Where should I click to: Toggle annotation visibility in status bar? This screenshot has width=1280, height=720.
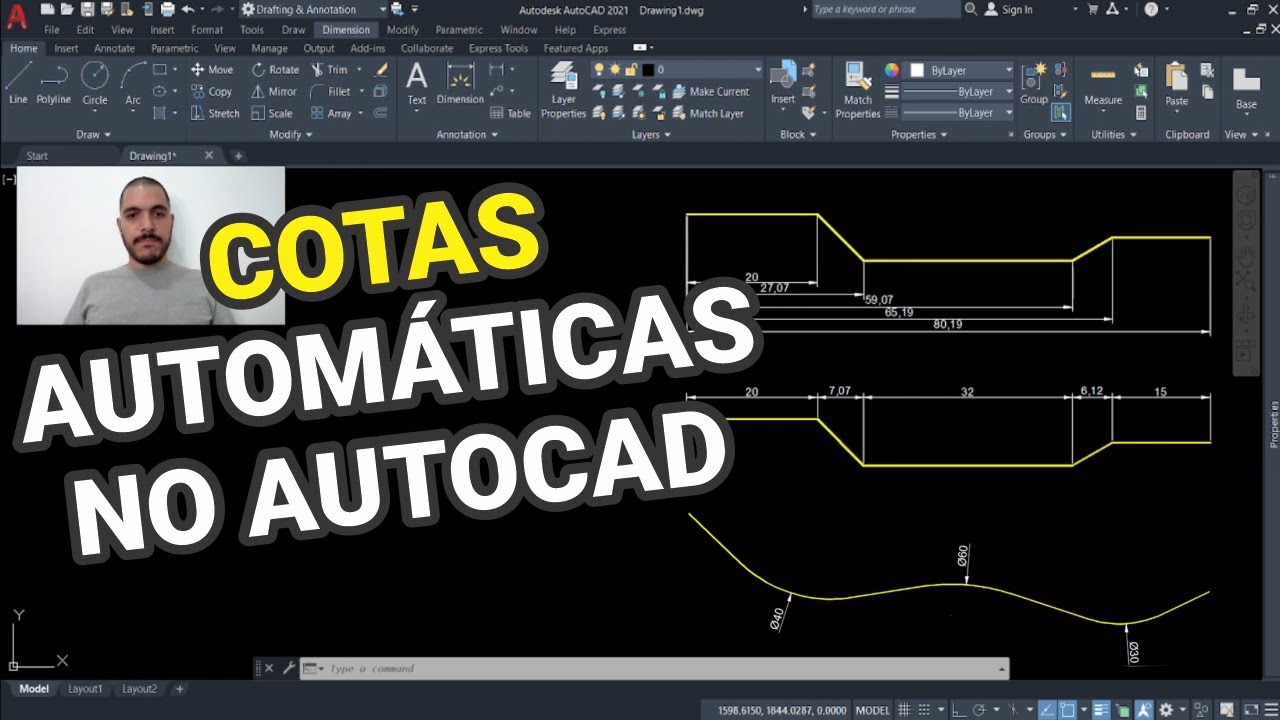tap(1144, 709)
